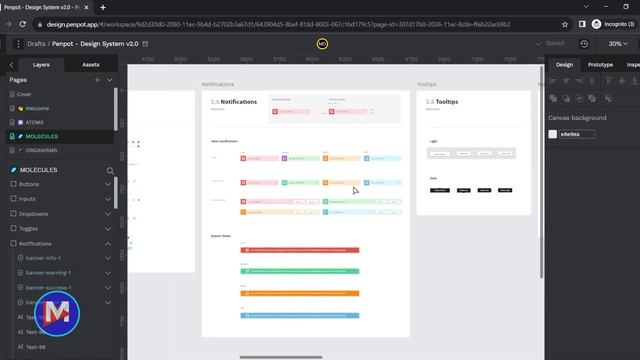Click distribute horizontally icon

592,81
